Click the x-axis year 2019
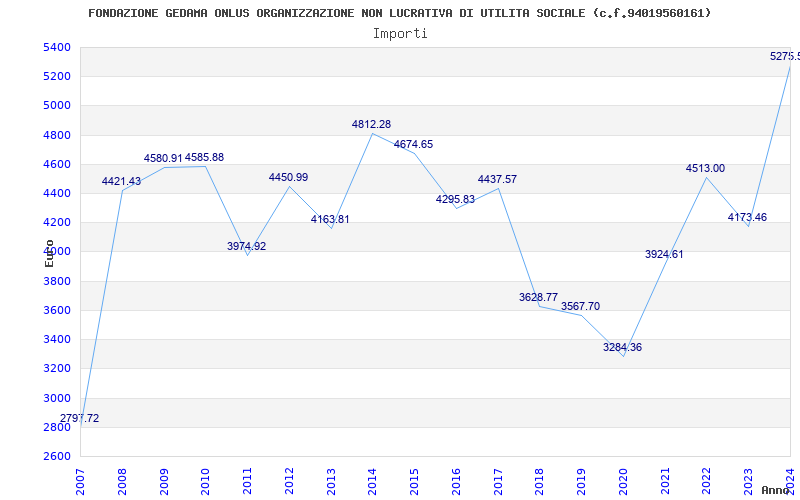The image size is (800, 500). pyautogui.click(x=581, y=482)
